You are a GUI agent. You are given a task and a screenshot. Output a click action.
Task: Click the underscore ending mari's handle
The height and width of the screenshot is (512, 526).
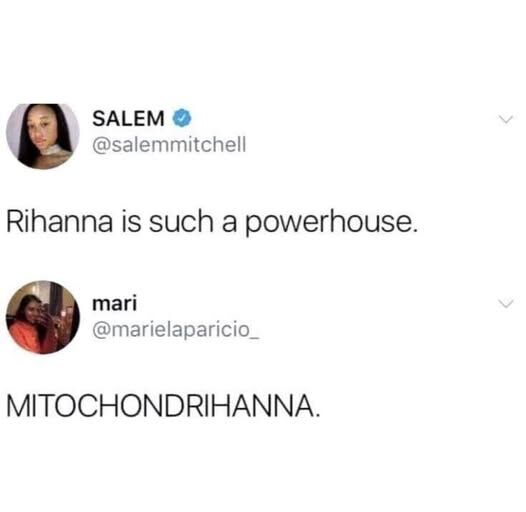pos(255,339)
